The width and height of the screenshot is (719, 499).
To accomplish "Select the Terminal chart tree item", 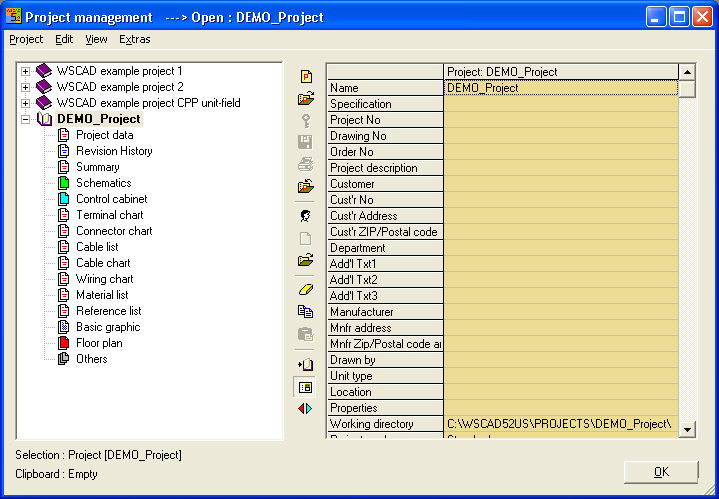I will 110,215.
